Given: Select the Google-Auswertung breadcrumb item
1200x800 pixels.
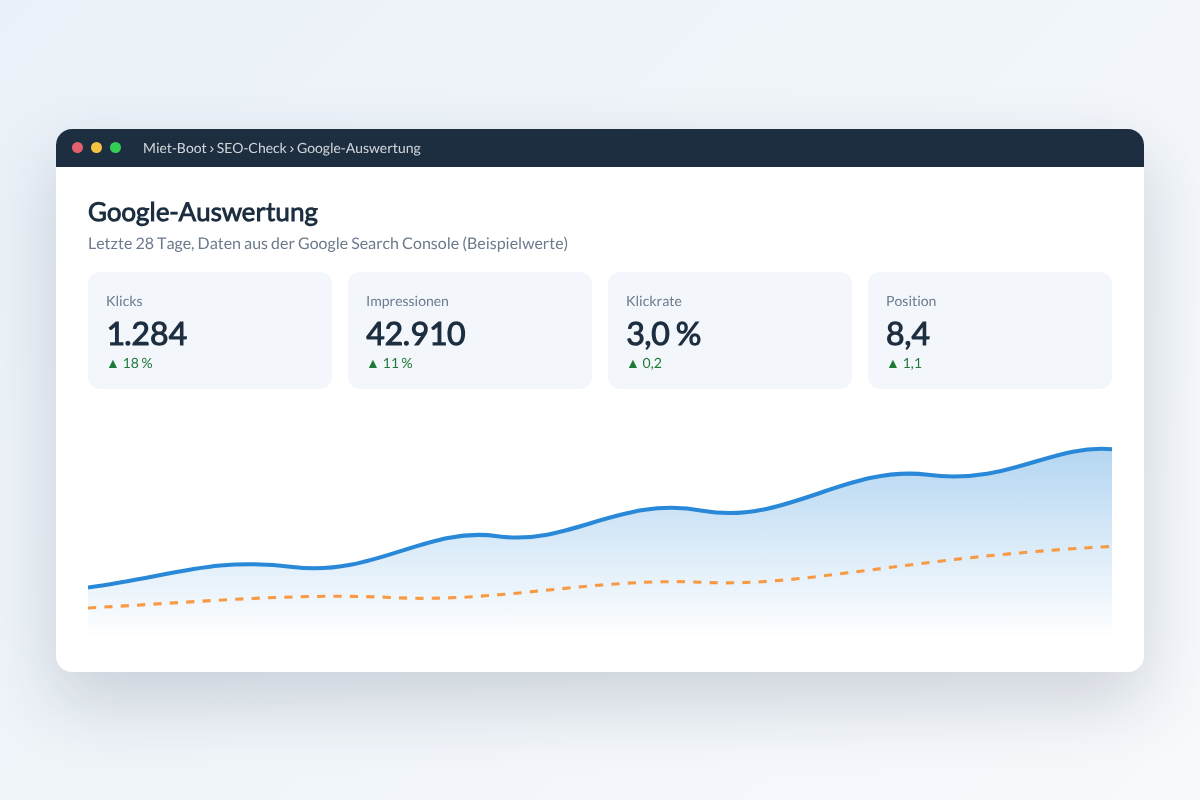Looking at the screenshot, I should [359, 148].
